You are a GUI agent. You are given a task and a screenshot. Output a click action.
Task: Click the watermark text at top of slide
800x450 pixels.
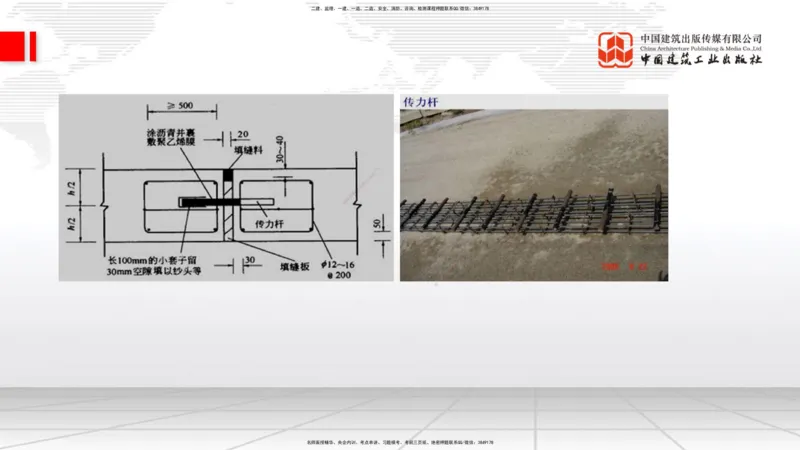pos(400,8)
